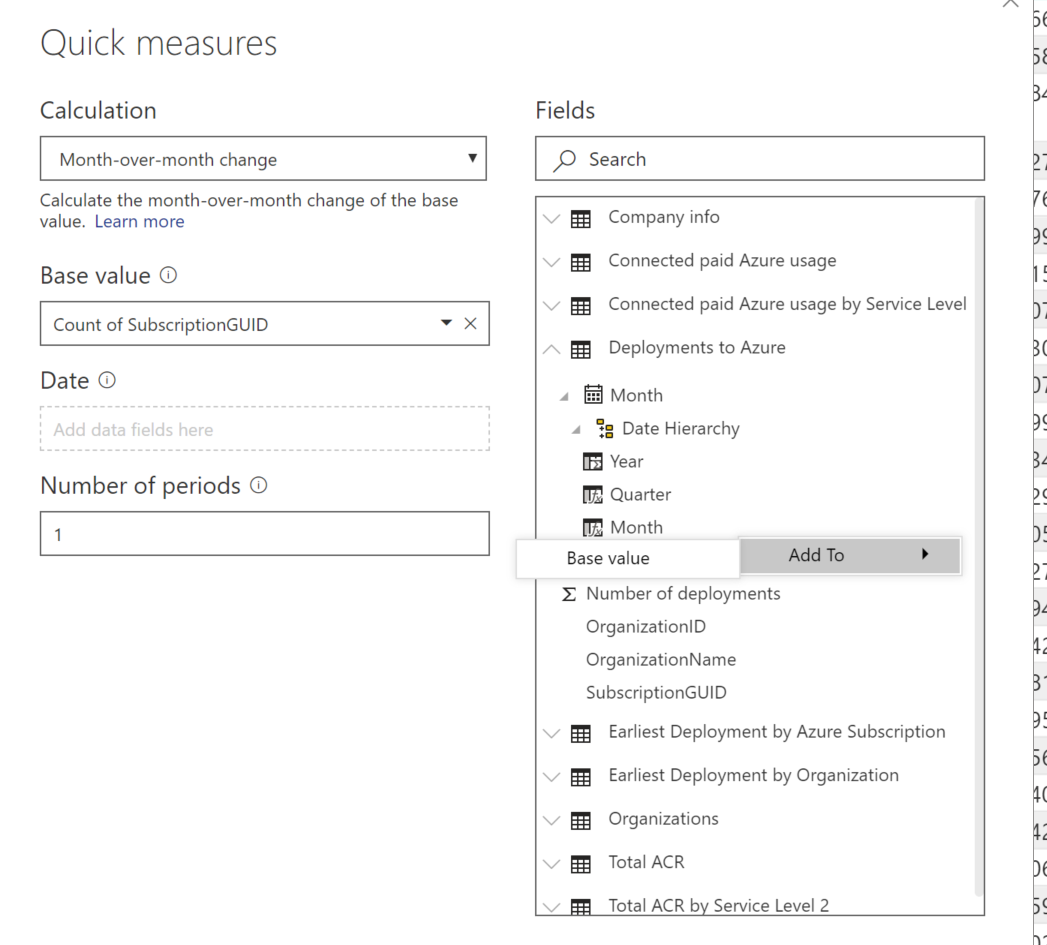Click the Number of periods info icon
The height and width of the screenshot is (945, 1047).
click(258, 486)
